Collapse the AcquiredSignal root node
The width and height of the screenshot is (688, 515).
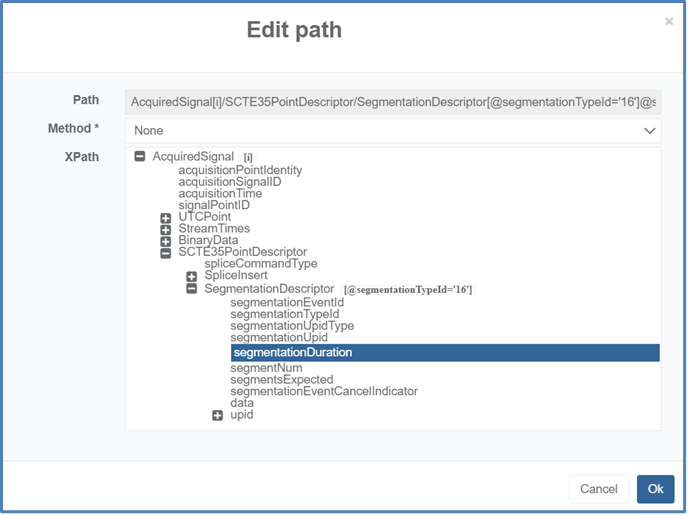(x=140, y=157)
